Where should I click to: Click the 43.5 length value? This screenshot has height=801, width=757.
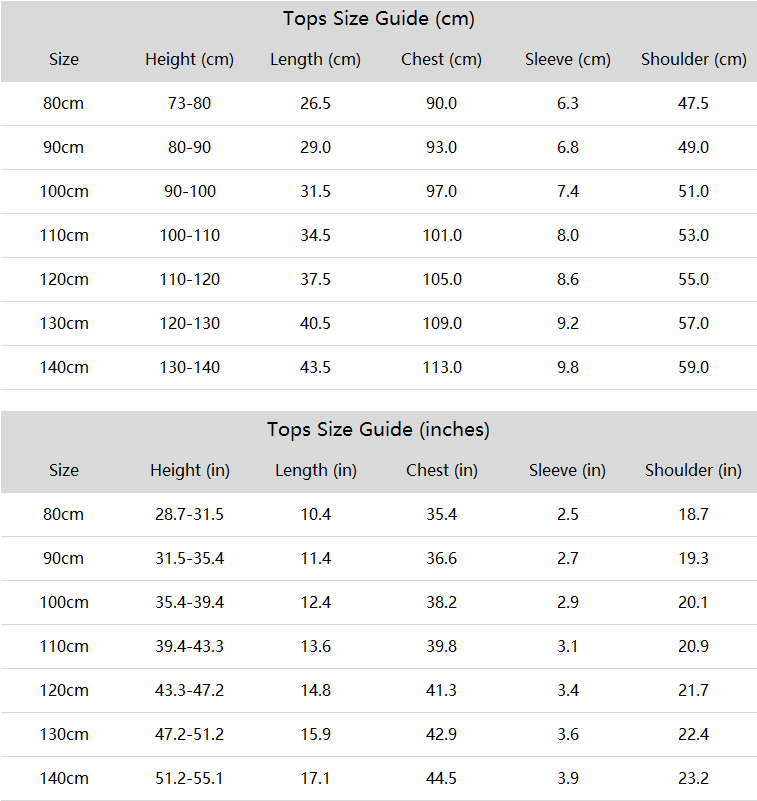coord(315,367)
